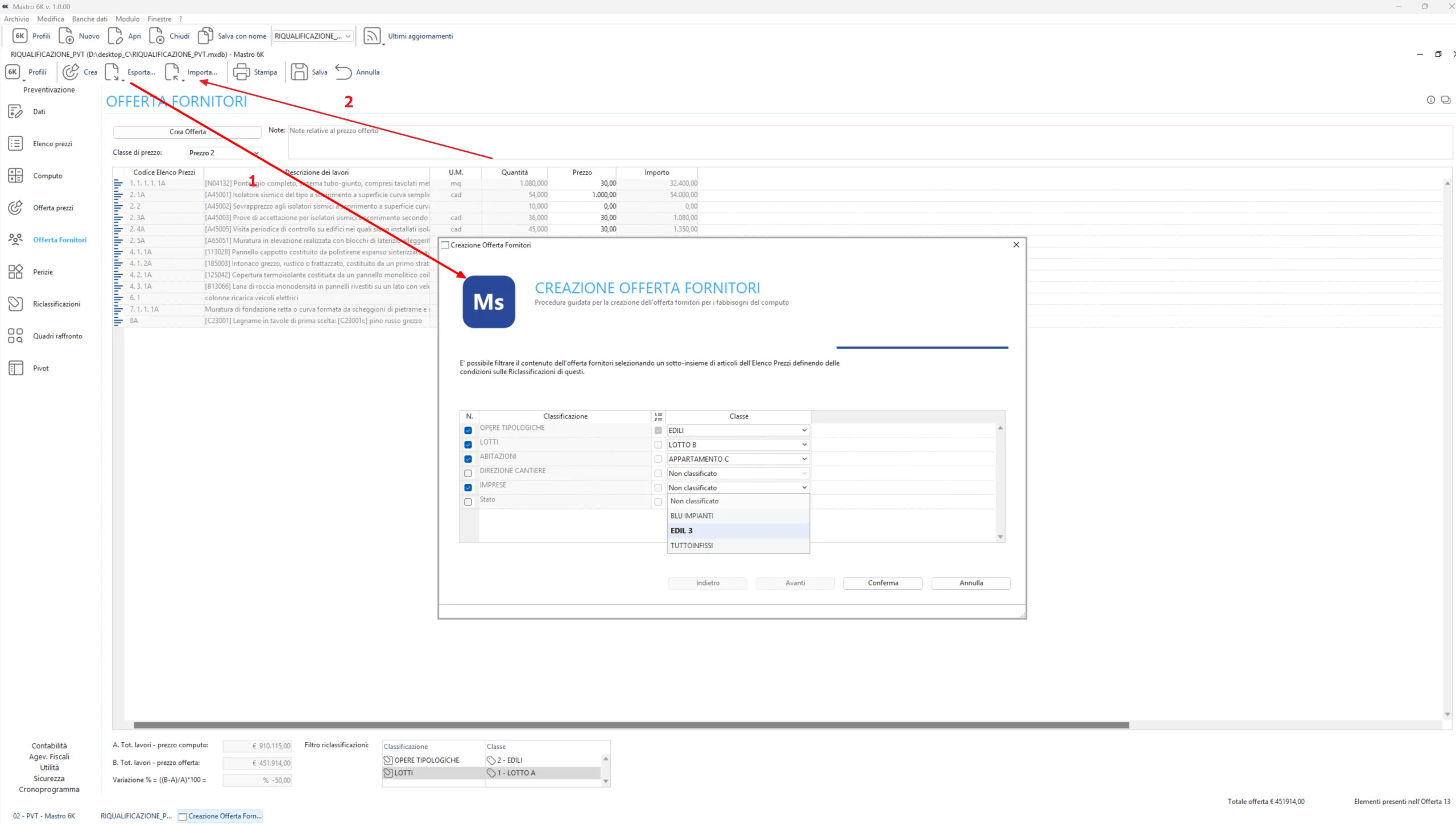
Task: Open the Banche dati menu
Action: [89, 19]
